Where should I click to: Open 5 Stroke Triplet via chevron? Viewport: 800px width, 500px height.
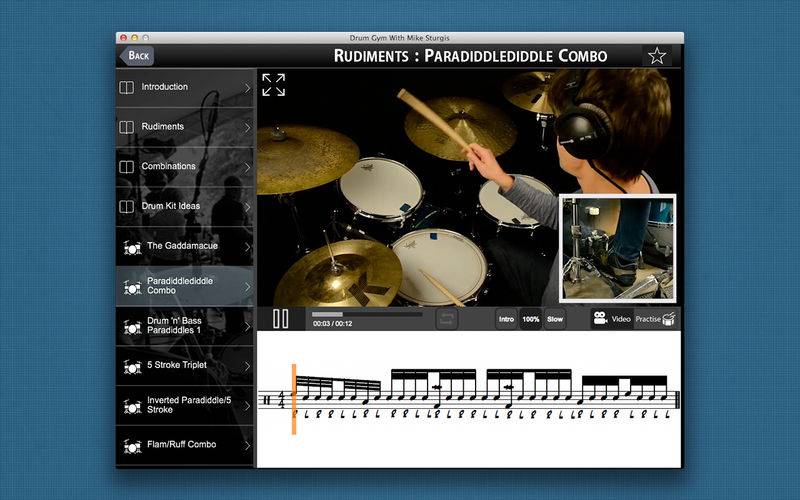tap(247, 366)
